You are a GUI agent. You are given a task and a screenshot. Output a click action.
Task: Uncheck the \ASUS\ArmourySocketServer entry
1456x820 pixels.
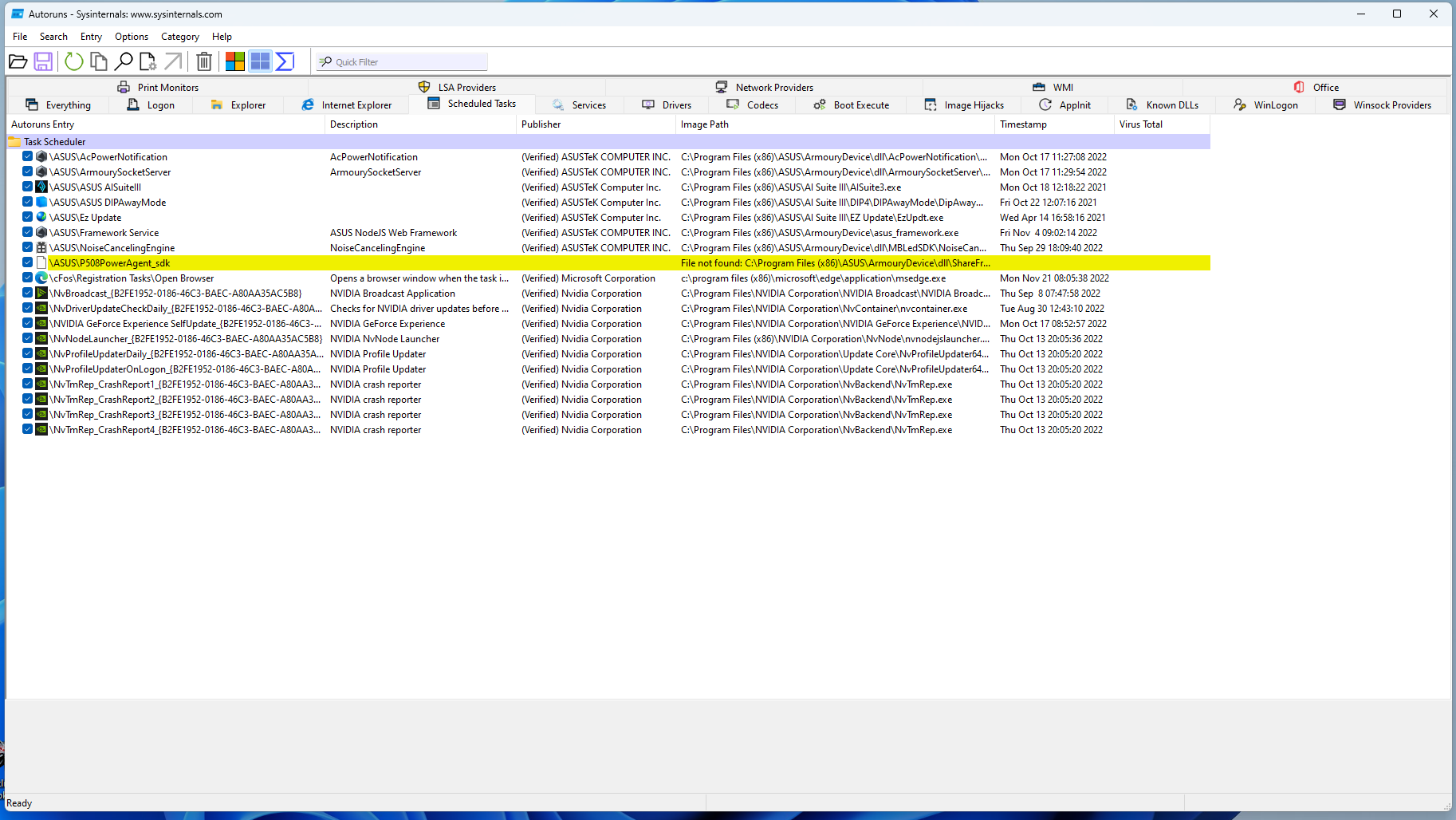coord(27,172)
